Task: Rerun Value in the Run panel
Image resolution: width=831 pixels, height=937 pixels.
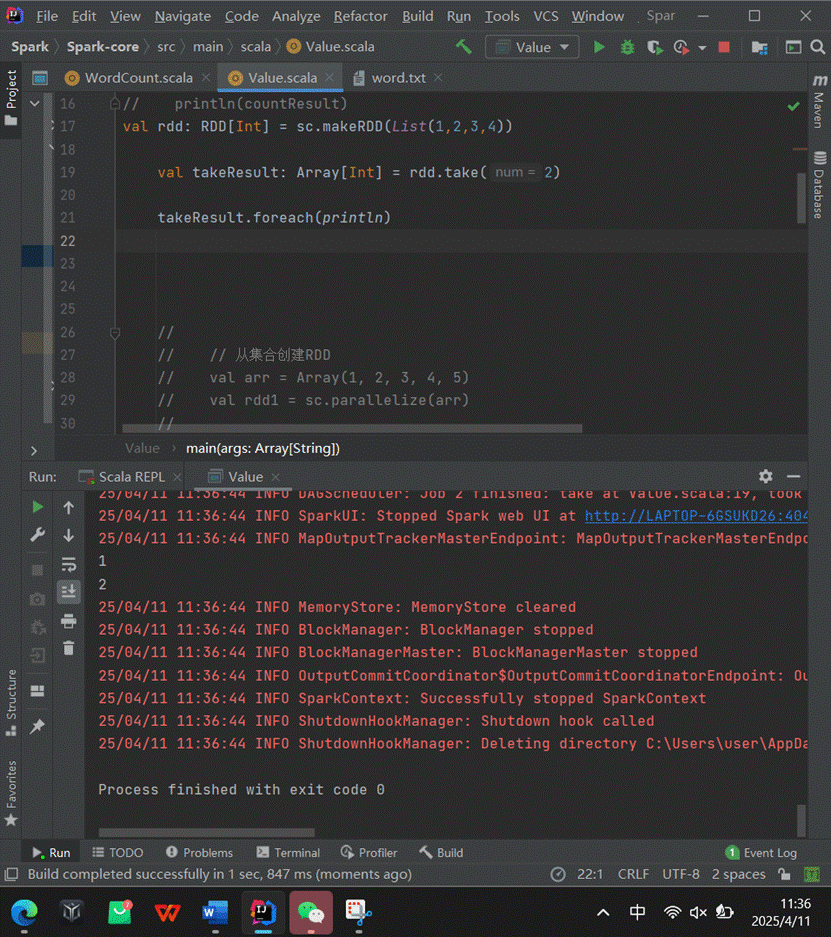Action: 37,507
